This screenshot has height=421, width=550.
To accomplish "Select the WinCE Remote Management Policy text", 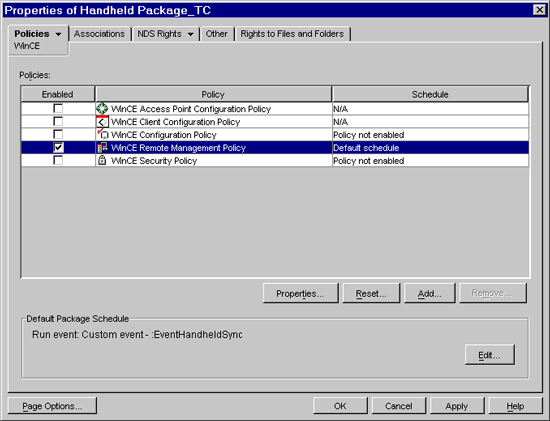I will [x=178, y=148].
